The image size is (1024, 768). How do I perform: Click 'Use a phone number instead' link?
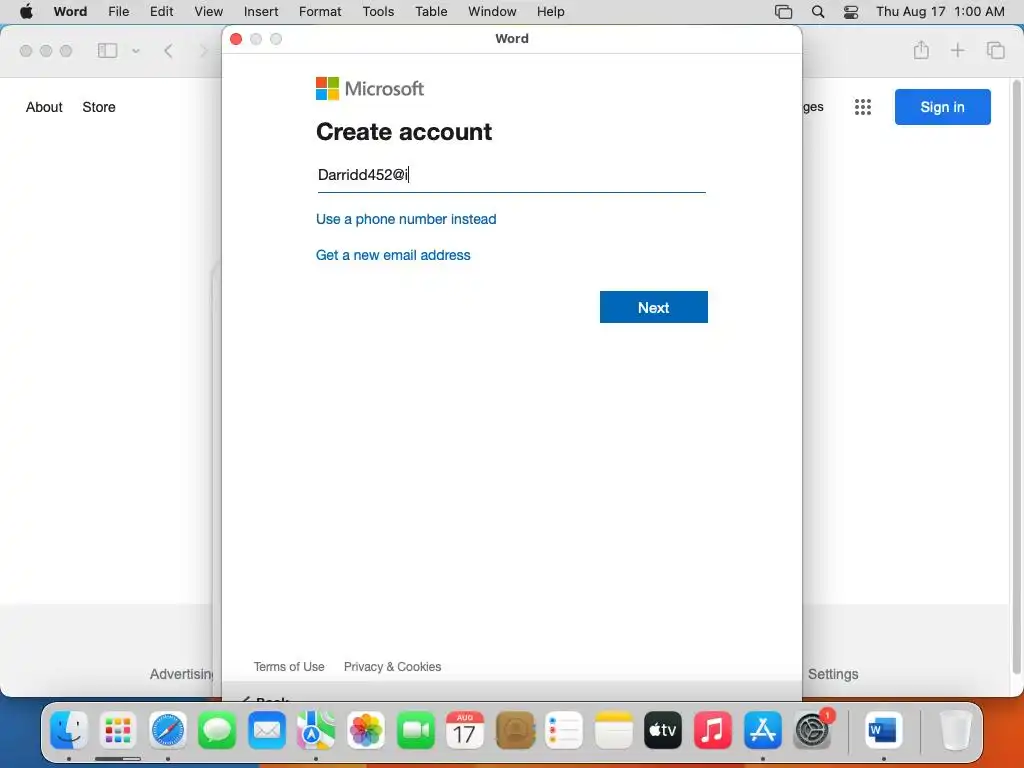[406, 219]
